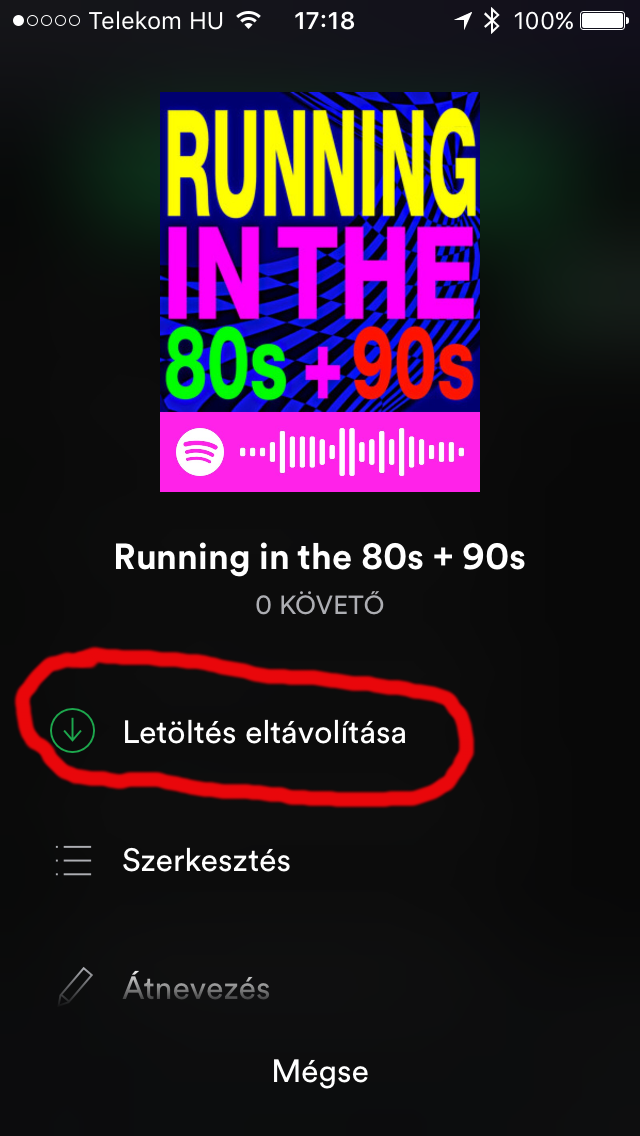This screenshot has width=640, height=1136.
Task: Tap the 17:18 clock in status bar
Action: point(325,21)
